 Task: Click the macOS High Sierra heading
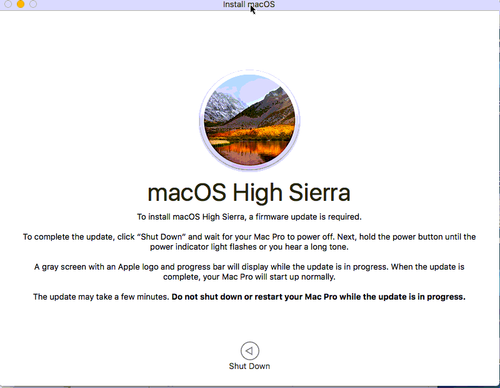tap(249, 193)
